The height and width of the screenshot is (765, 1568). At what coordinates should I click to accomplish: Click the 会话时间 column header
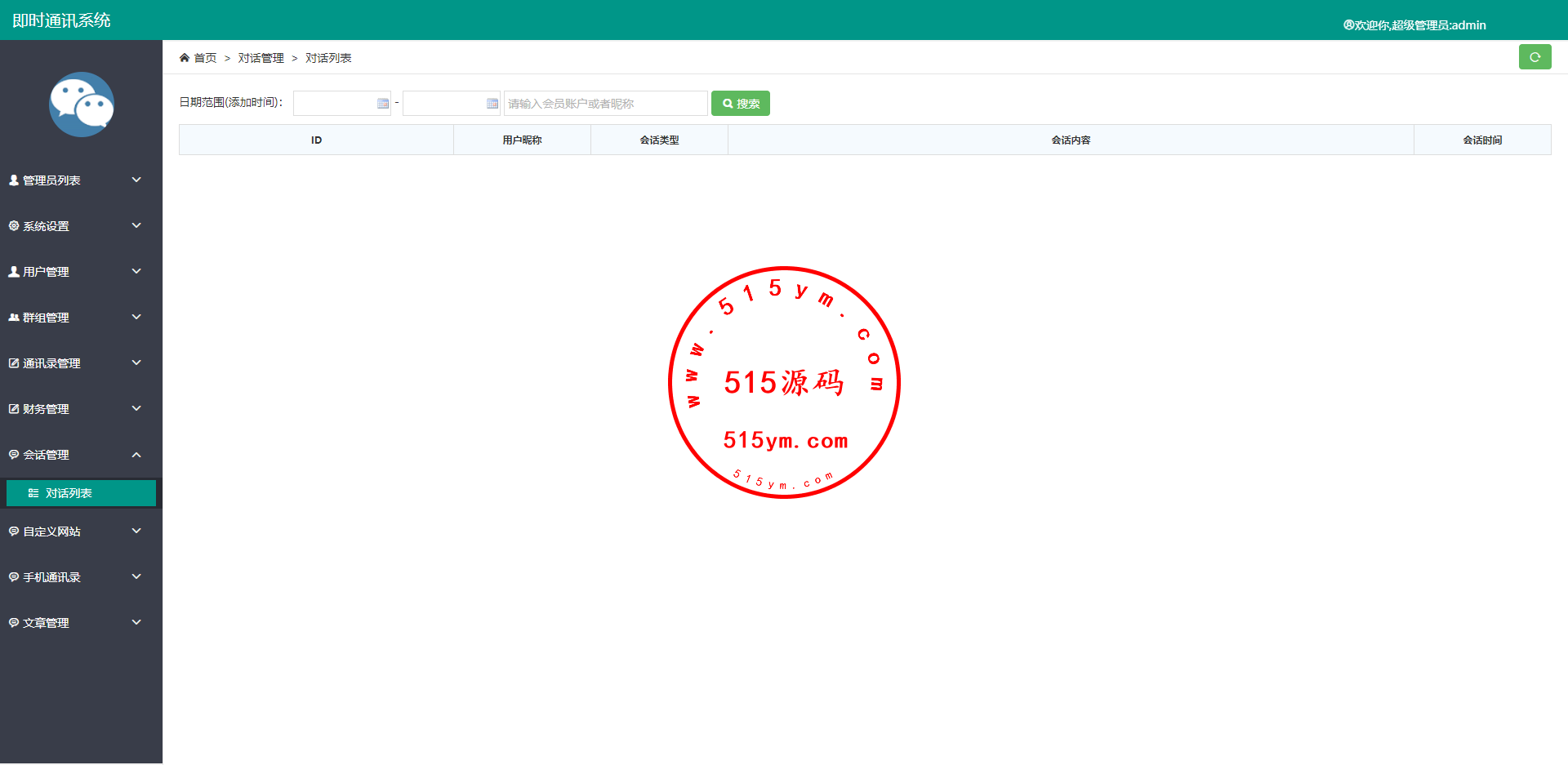[x=1481, y=140]
